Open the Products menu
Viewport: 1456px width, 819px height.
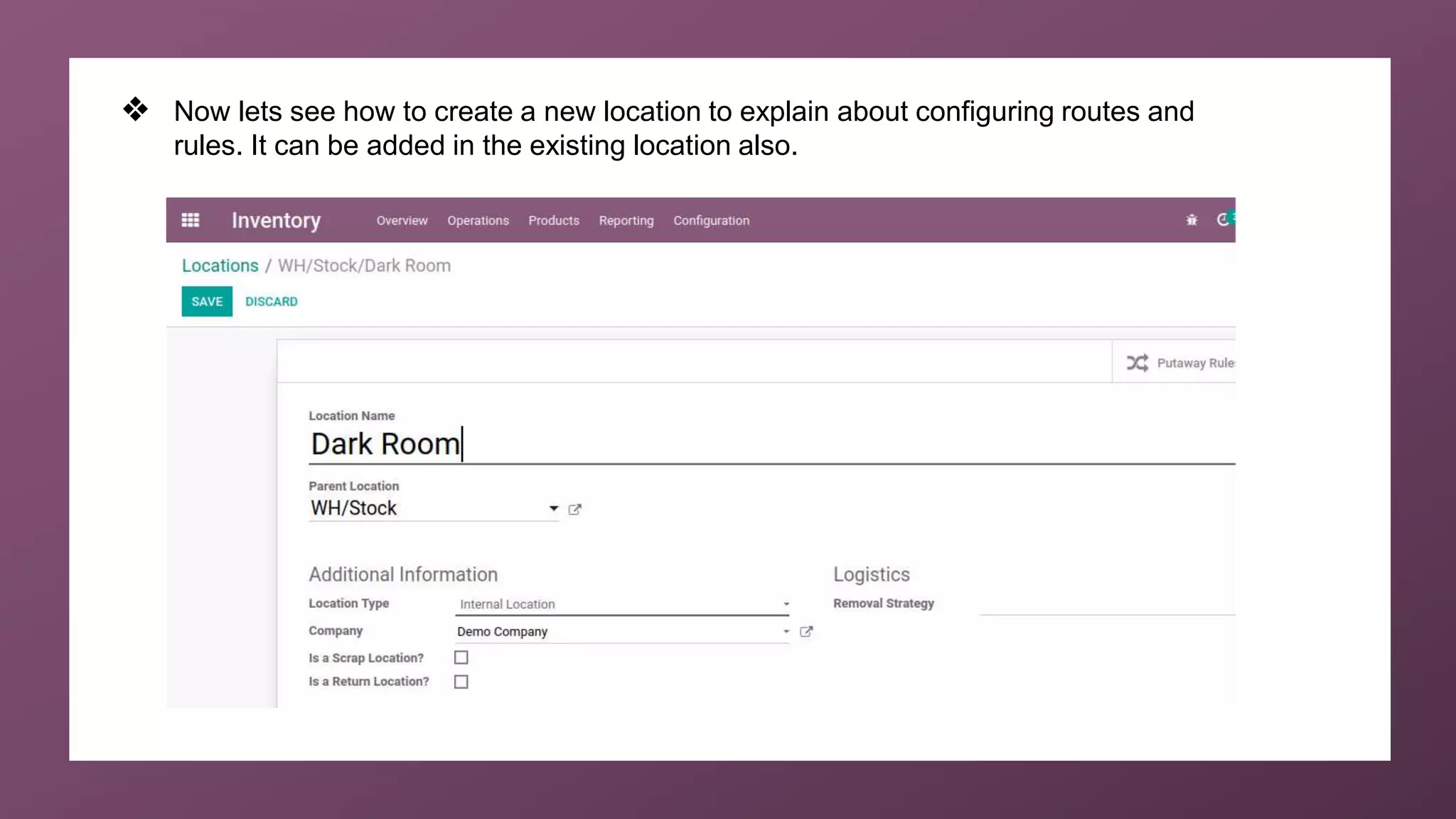[x=553, y=220]
